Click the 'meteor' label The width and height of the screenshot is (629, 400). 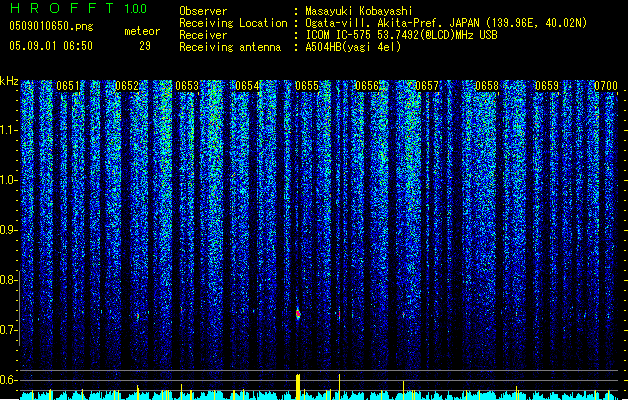[x=142, y=31]
